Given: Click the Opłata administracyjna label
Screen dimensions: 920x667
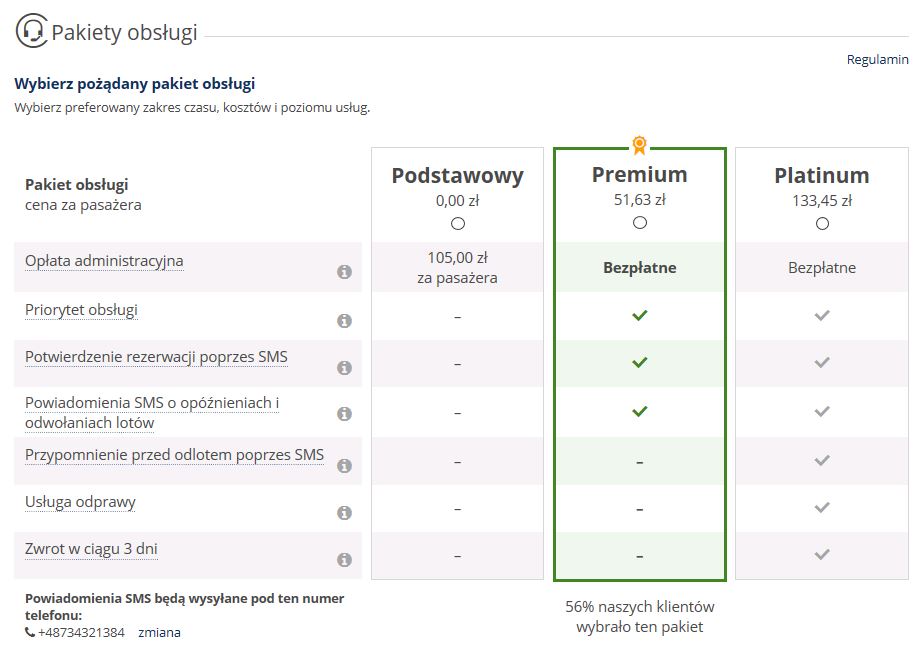Looking at the screenshot, I should [x=104, y=261].
